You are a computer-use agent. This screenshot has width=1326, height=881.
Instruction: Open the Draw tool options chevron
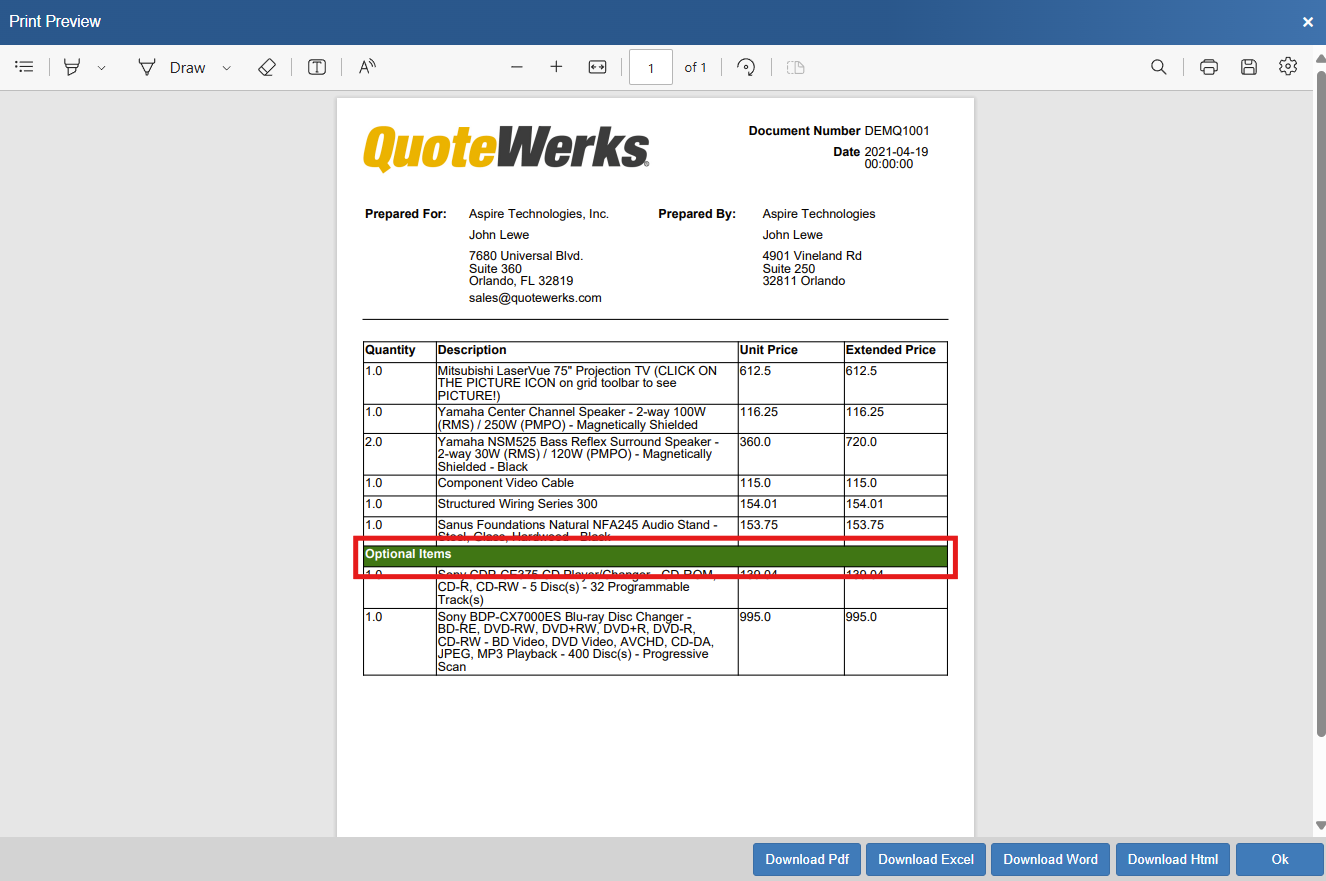226,68
